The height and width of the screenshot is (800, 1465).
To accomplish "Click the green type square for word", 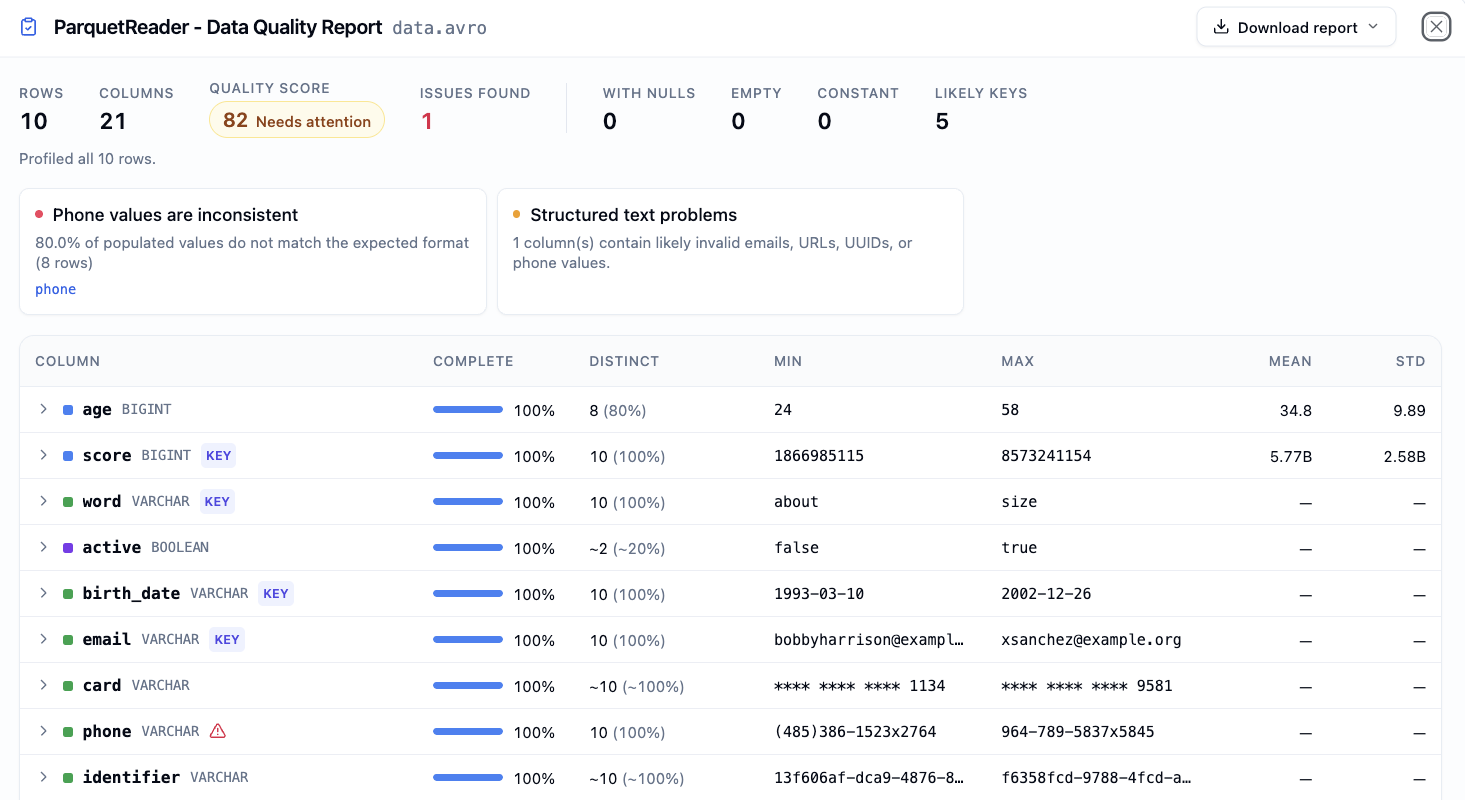I will (68, 502).
